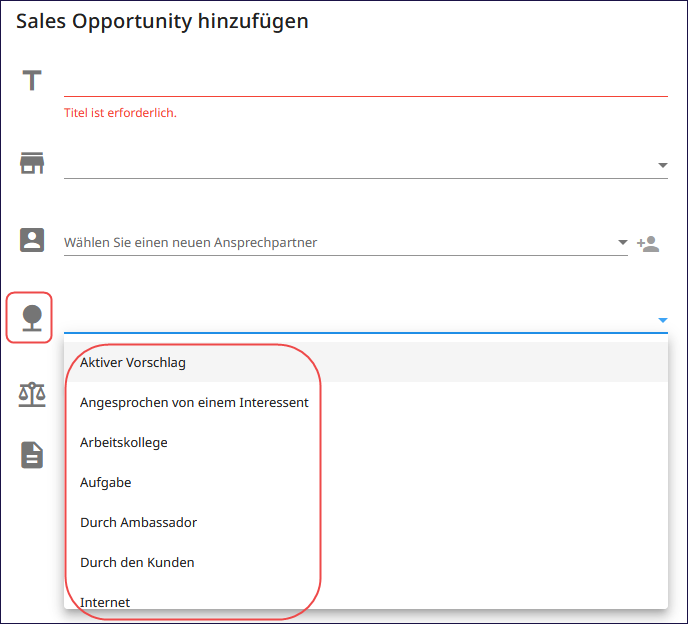Expand the contact person dropdown arrow

coord(622,242)
